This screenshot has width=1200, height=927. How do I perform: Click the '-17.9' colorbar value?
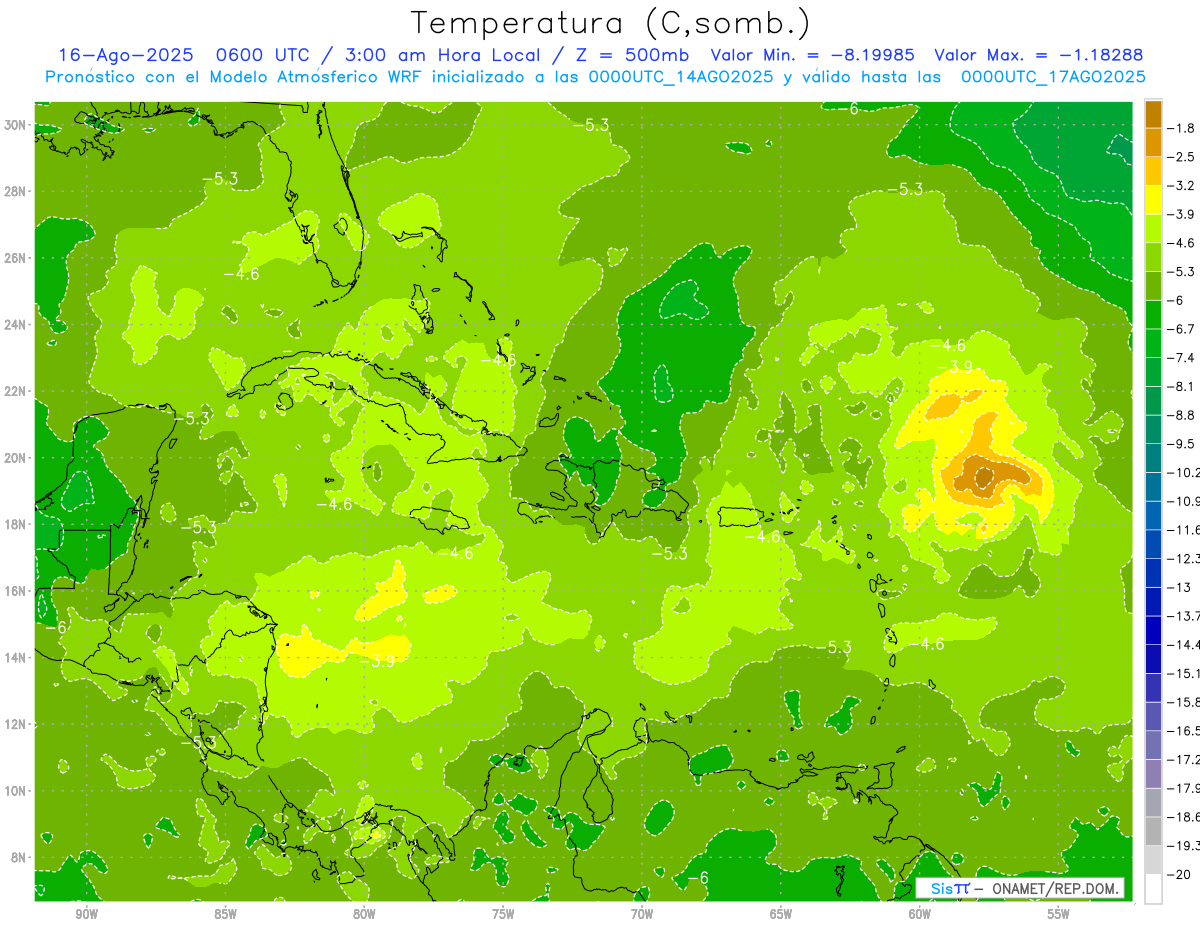pos(1184,788)
